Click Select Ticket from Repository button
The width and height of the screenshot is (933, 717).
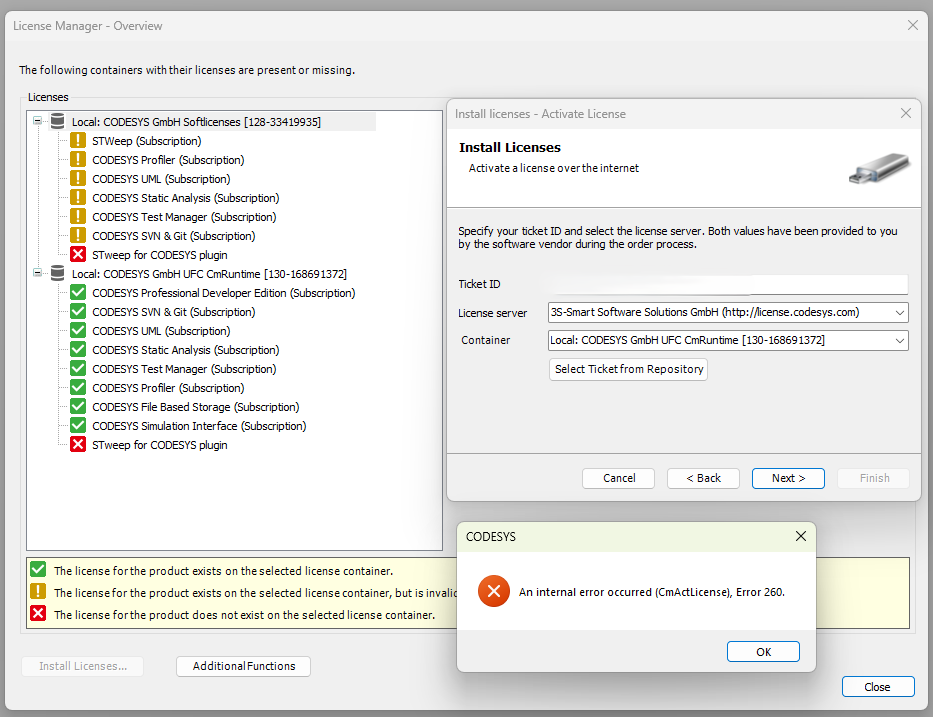pos(628,370)
